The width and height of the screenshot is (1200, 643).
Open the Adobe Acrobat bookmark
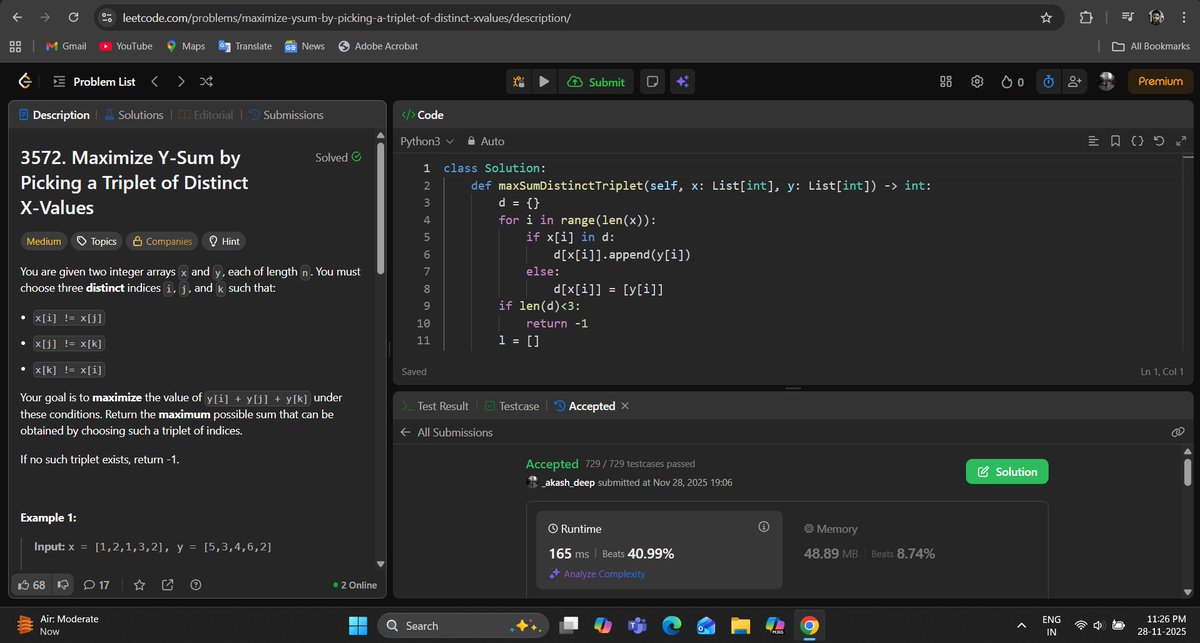(x=378, y=46)
